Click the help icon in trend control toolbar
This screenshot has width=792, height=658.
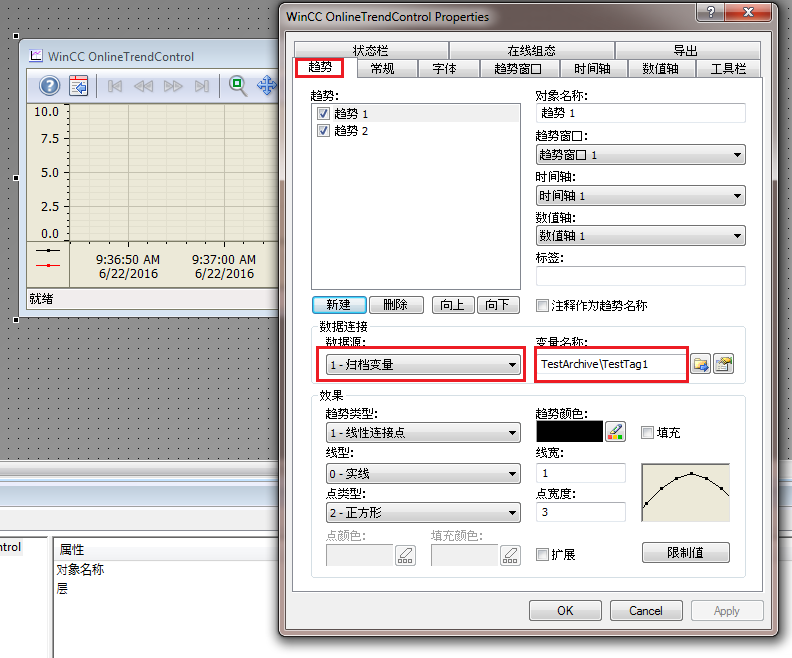50,86
